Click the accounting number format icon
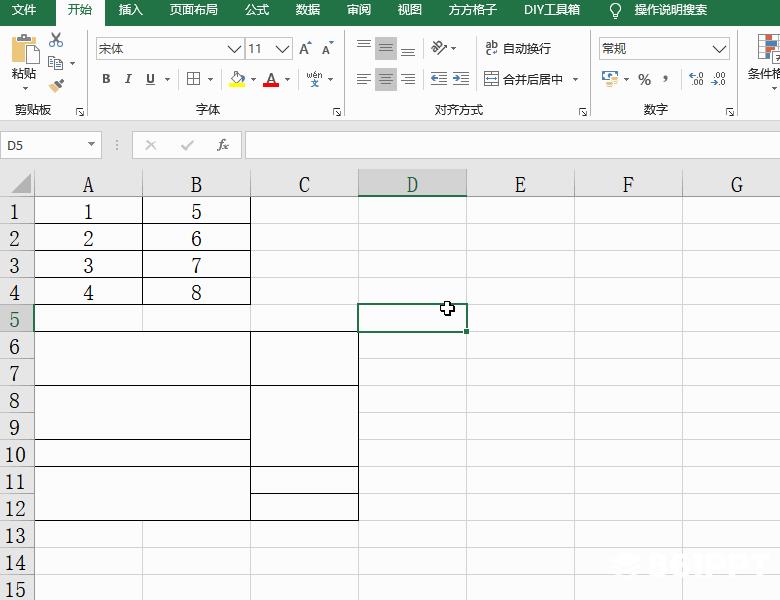 (x=610, y=79)
